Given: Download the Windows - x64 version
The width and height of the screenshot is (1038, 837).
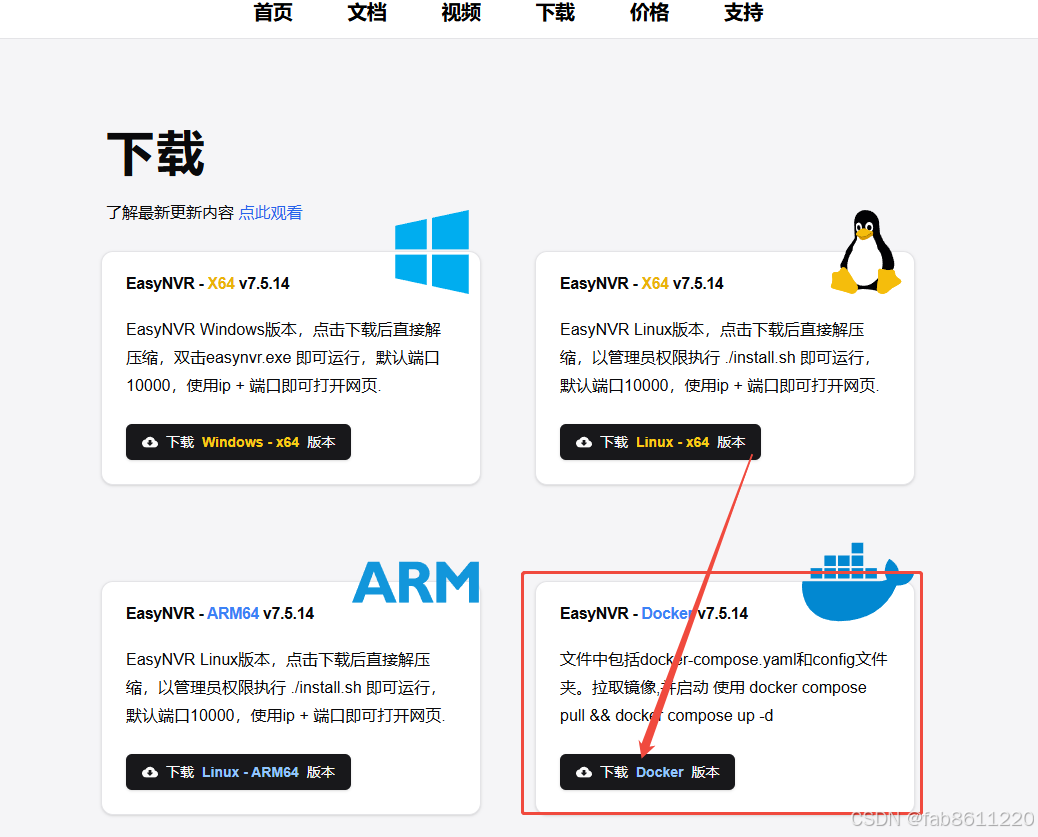Looking at the screenshot, I should [238, 442].
